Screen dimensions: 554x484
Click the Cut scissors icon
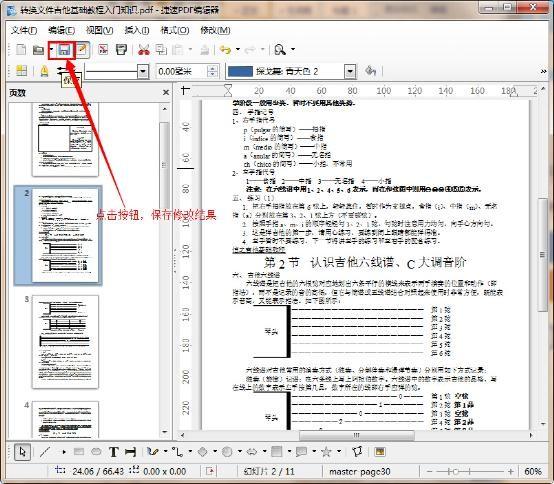tap(144, 50)
